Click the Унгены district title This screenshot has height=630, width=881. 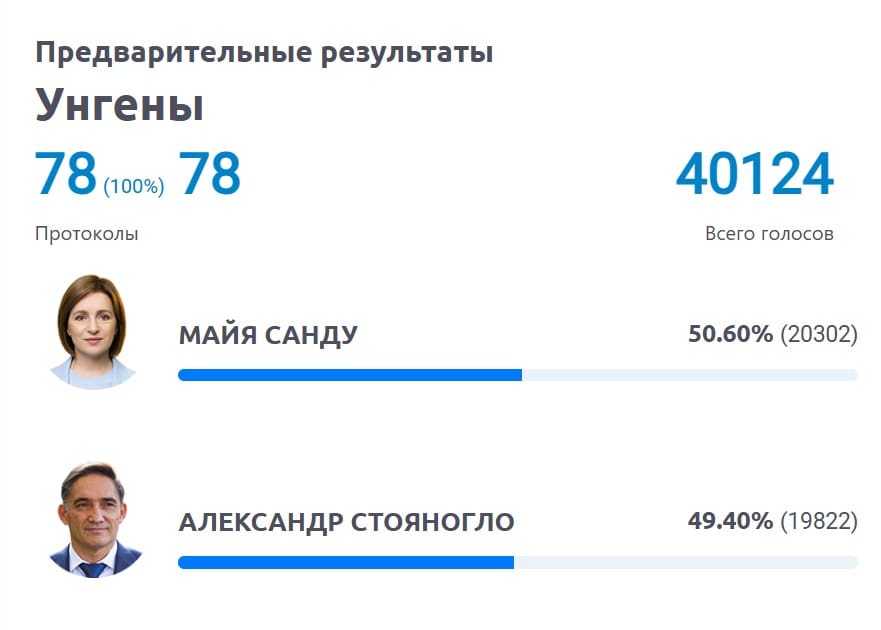click(120, 105)
